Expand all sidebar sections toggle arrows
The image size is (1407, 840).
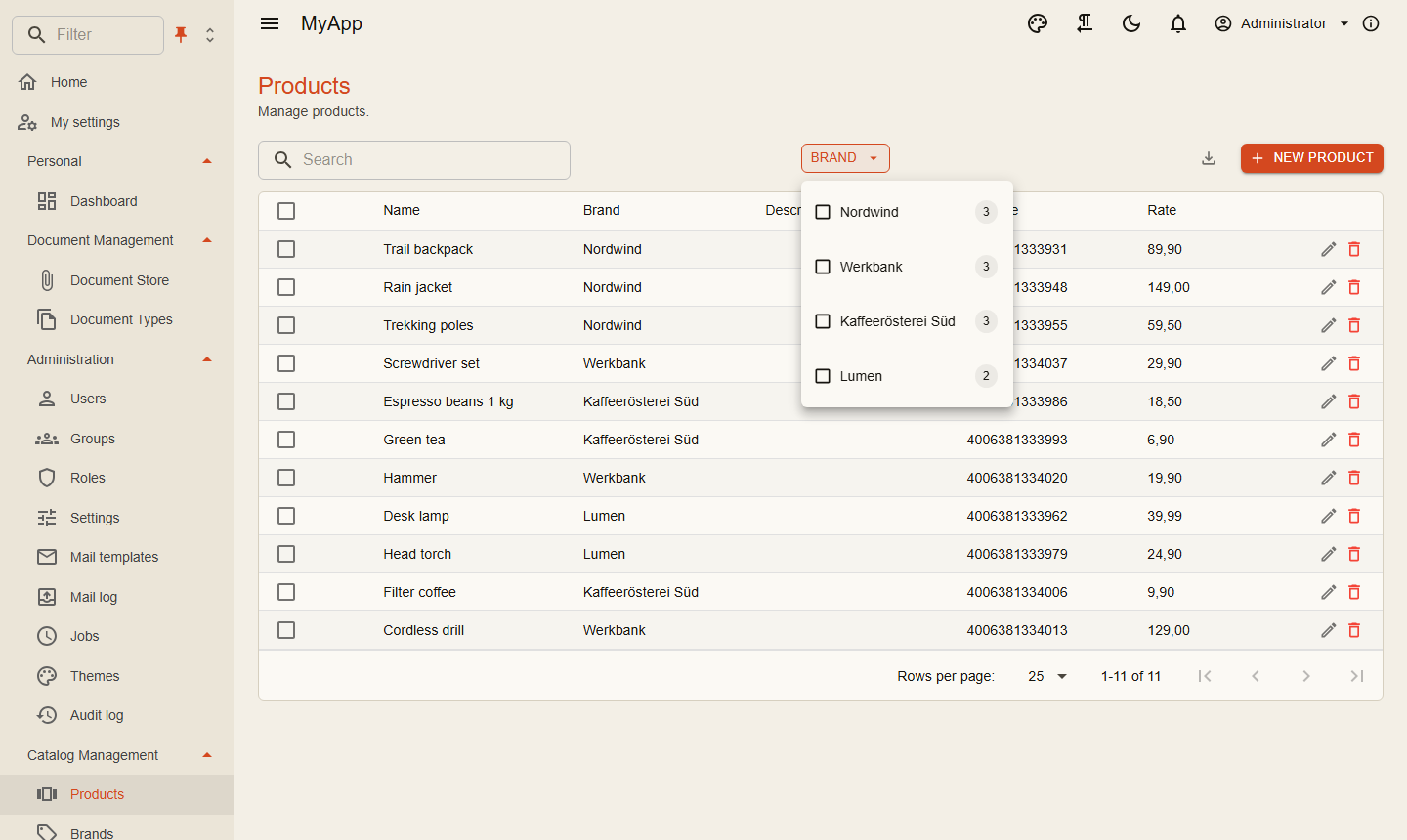[210, 35]
